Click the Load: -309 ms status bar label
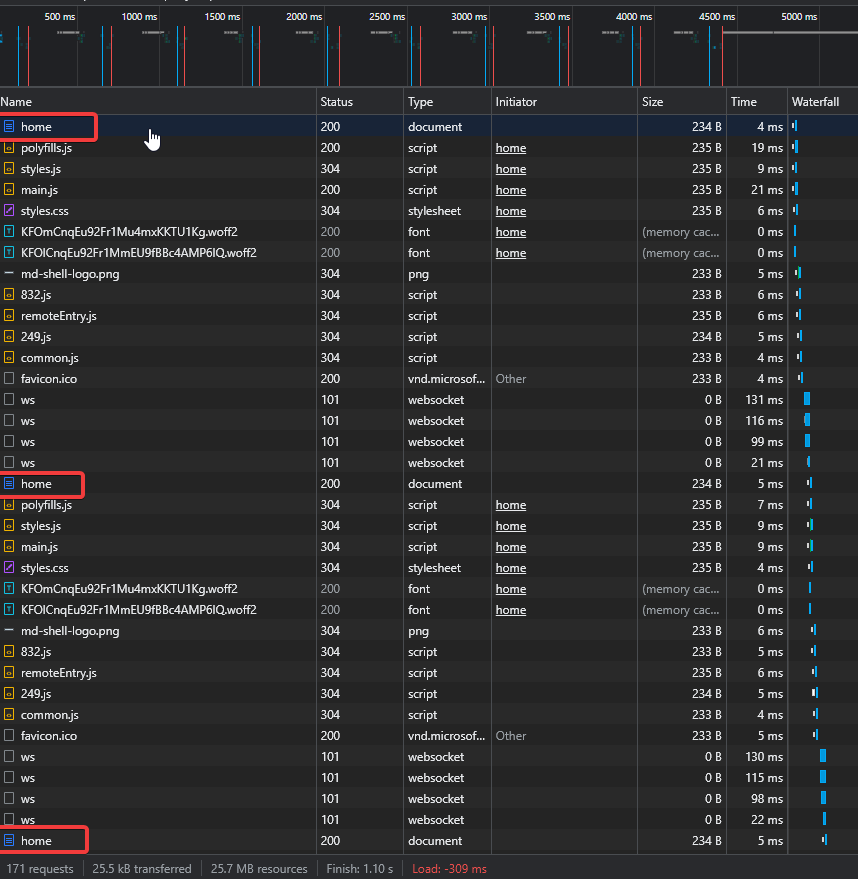This screenshot has width=858, height=879. click(449, 869)
